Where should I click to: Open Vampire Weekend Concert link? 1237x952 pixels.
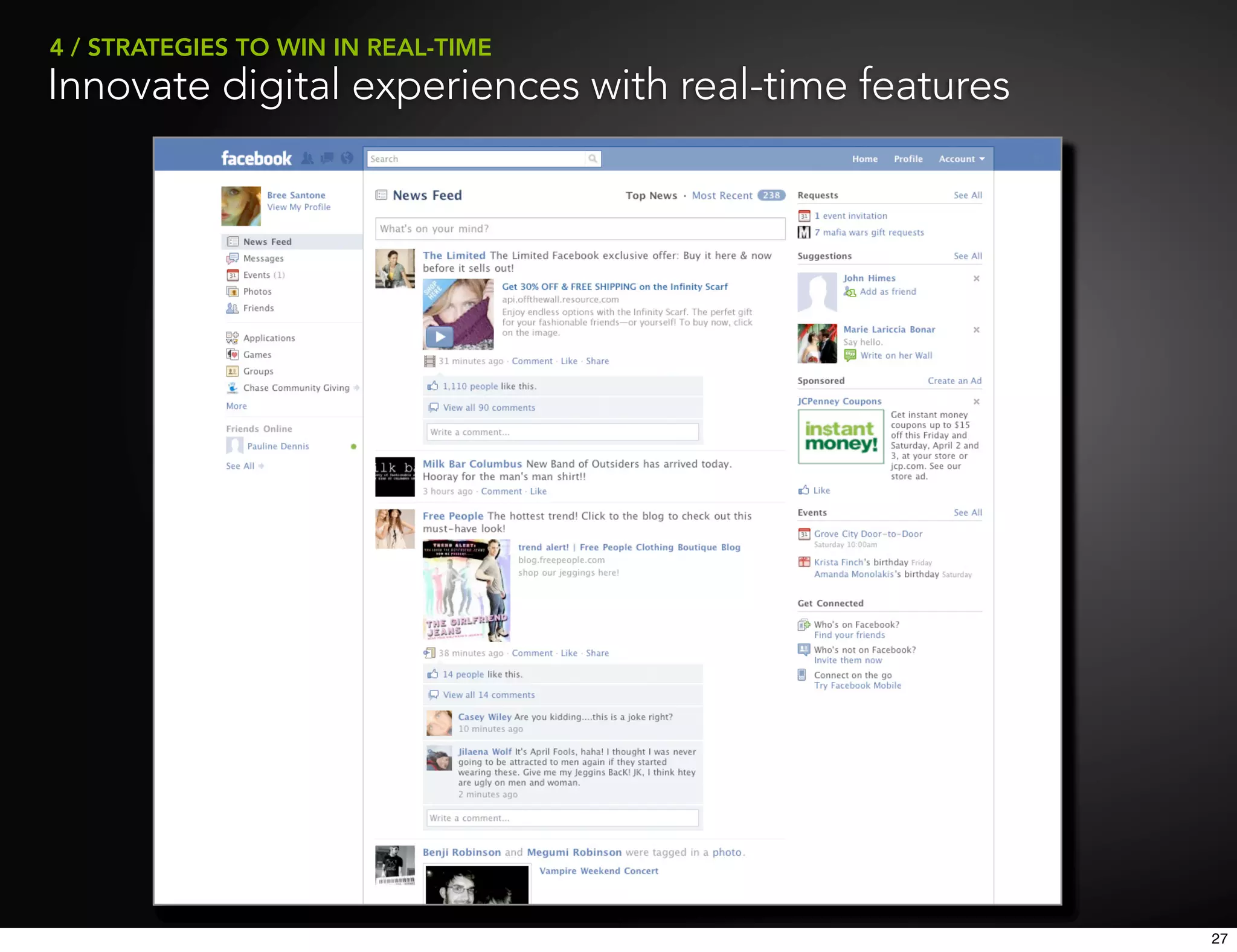click(599, 871)
